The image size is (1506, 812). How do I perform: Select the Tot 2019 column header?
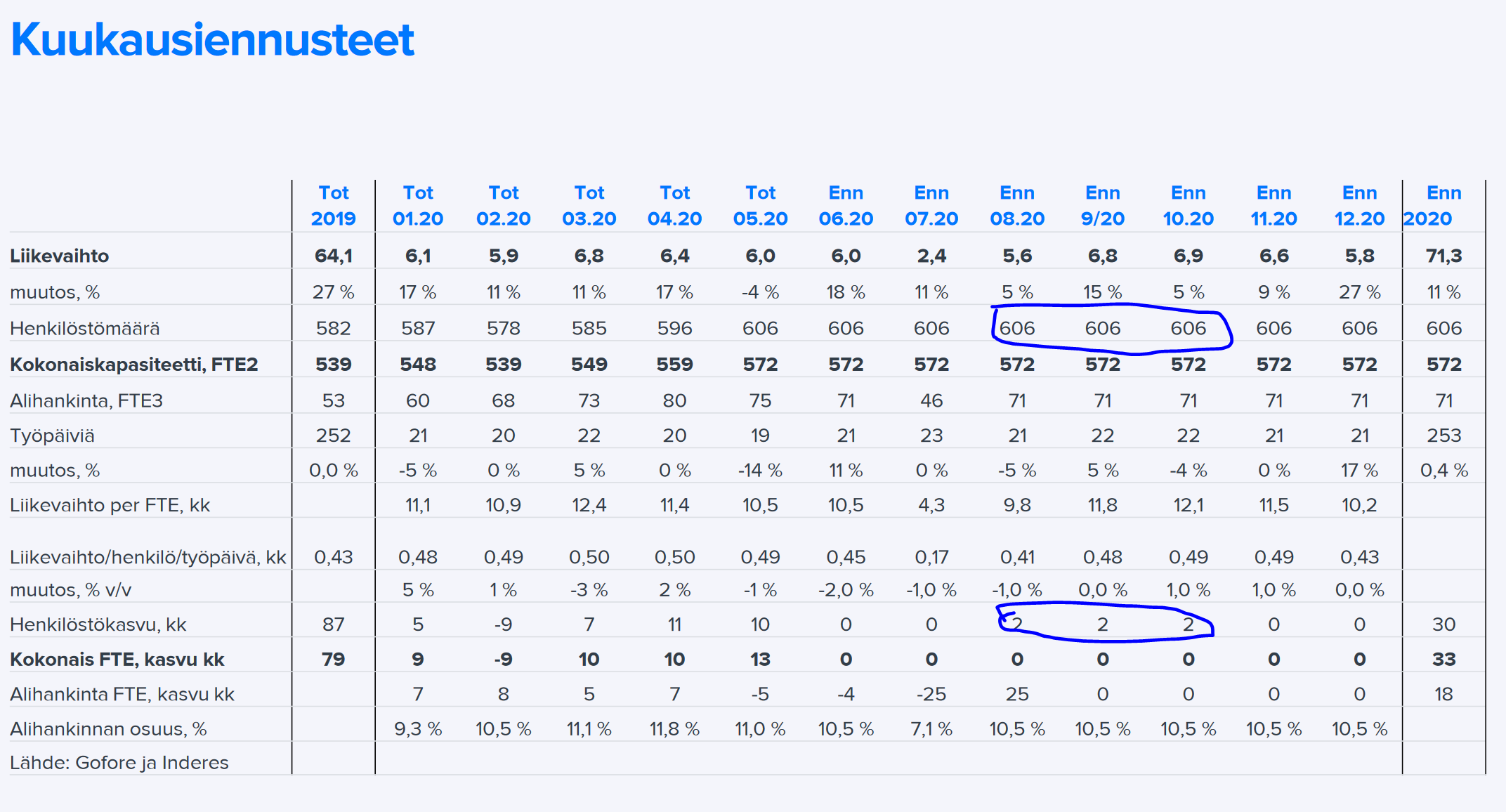click(x=334, y=205)
